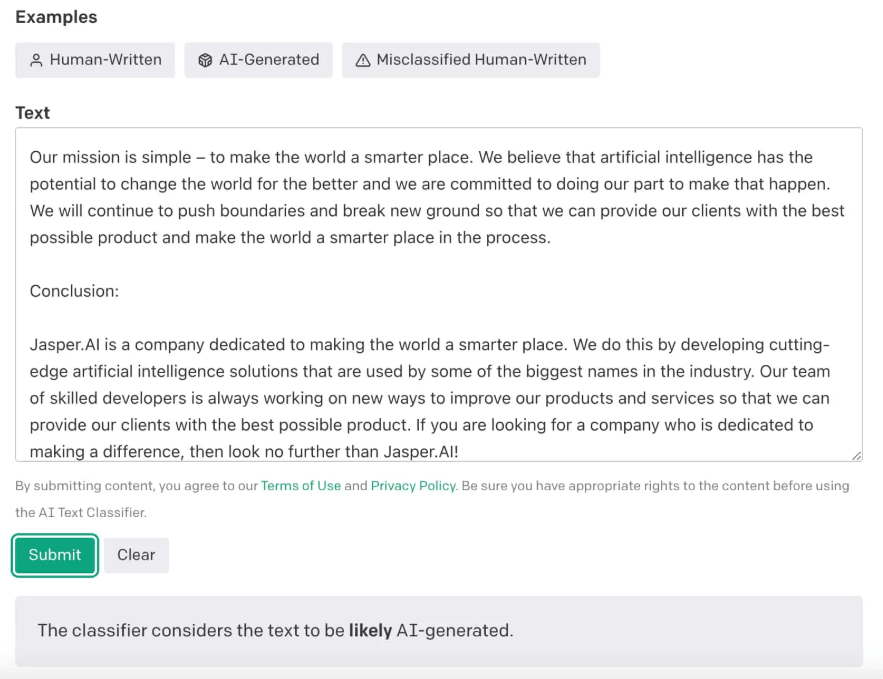
Task: Click the Examples heading
Action: click(x=56, y=17)
